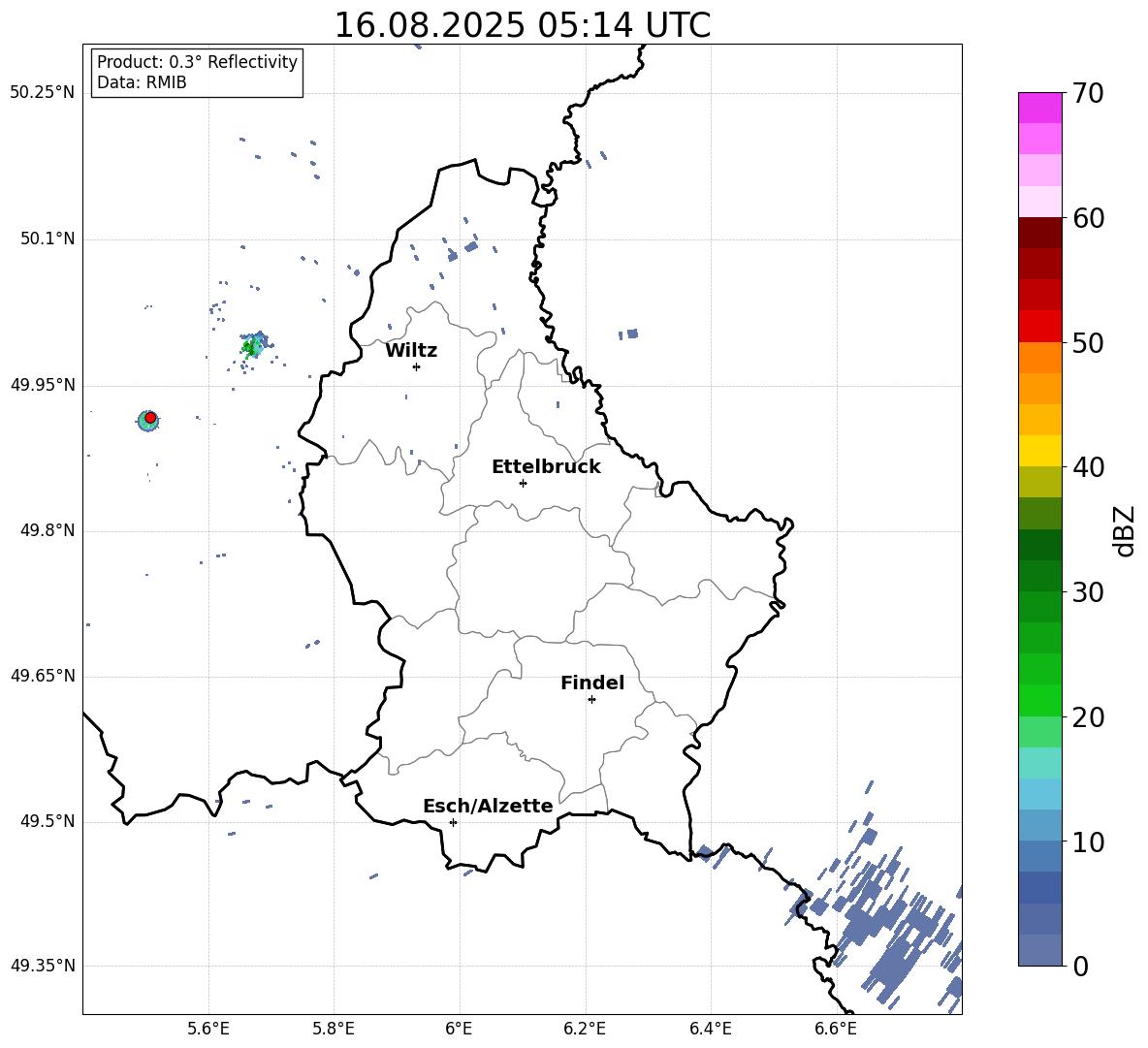Click the cross marker under Ettelbruck
The width and height of the screenshot is (1148, 1048).
(523, 483)
